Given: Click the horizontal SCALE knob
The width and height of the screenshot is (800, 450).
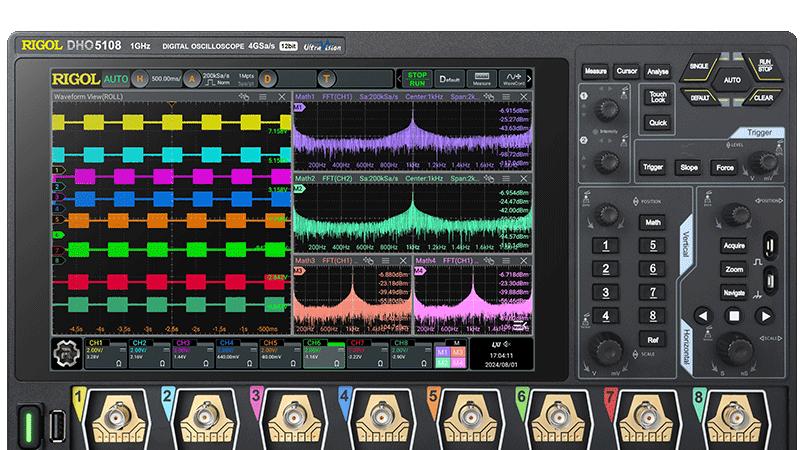Looking at the screenshot, I should pos(735,348).
